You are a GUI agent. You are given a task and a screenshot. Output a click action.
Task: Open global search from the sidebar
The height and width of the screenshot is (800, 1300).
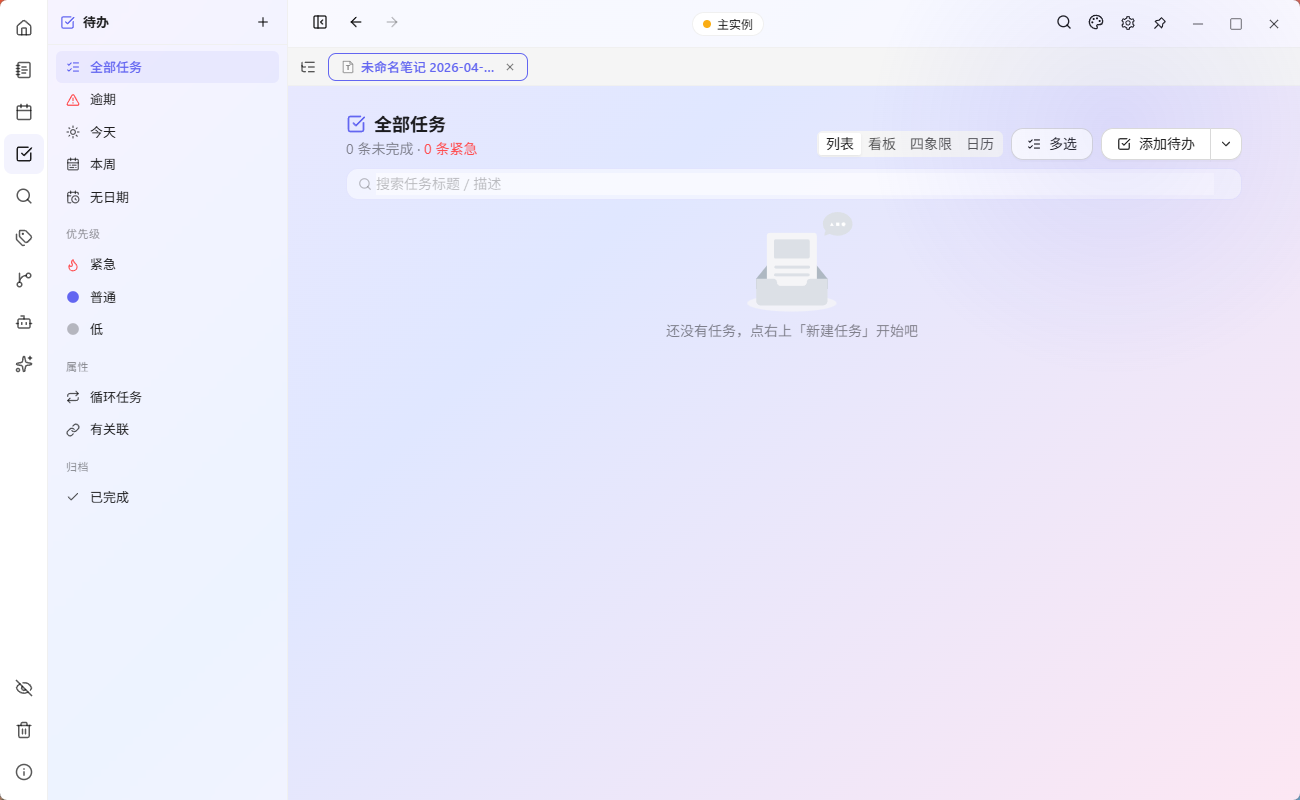click(23, 196)
